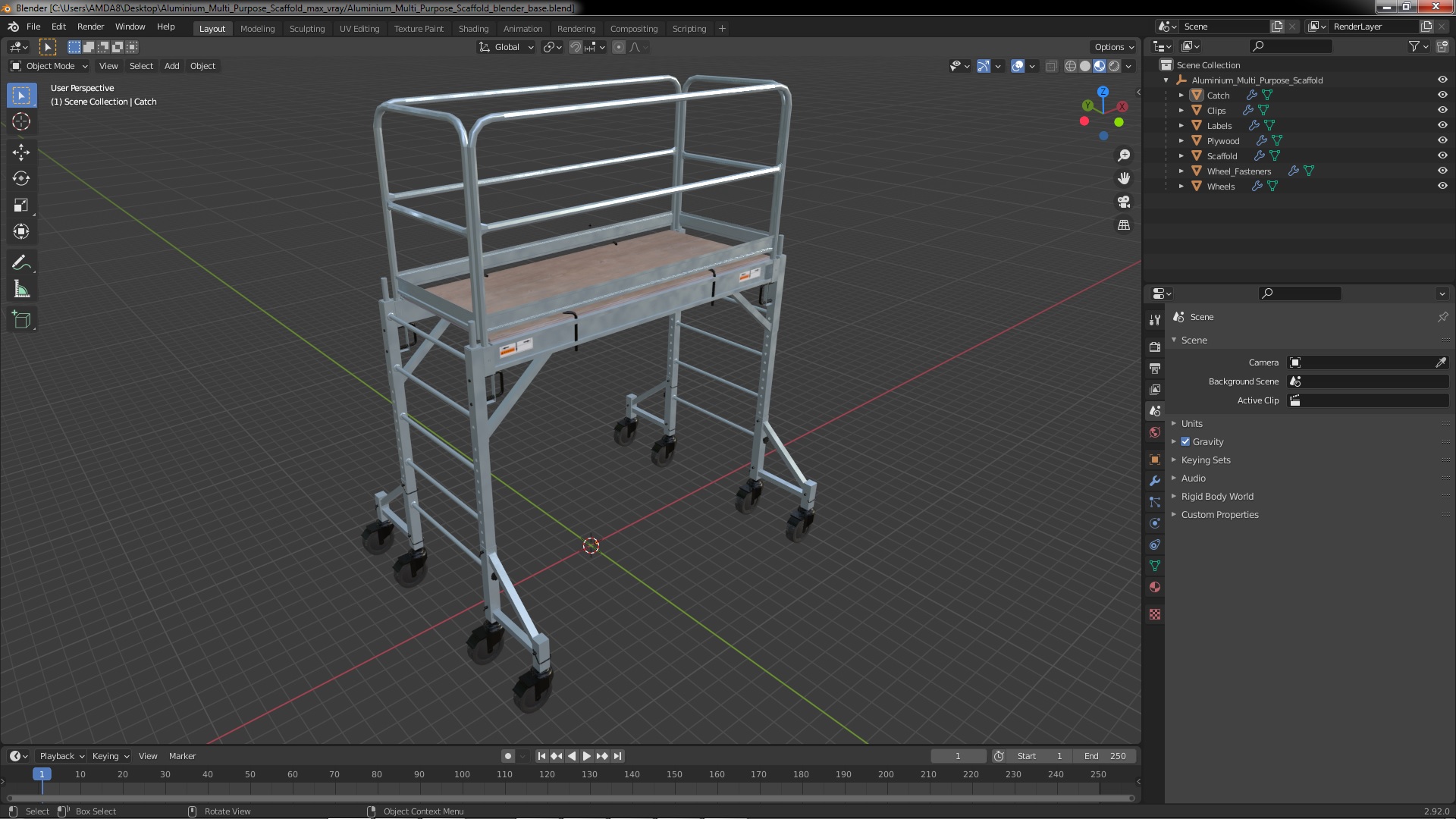Open the Render menu
1456x819 pixels.
pos(90,27)
